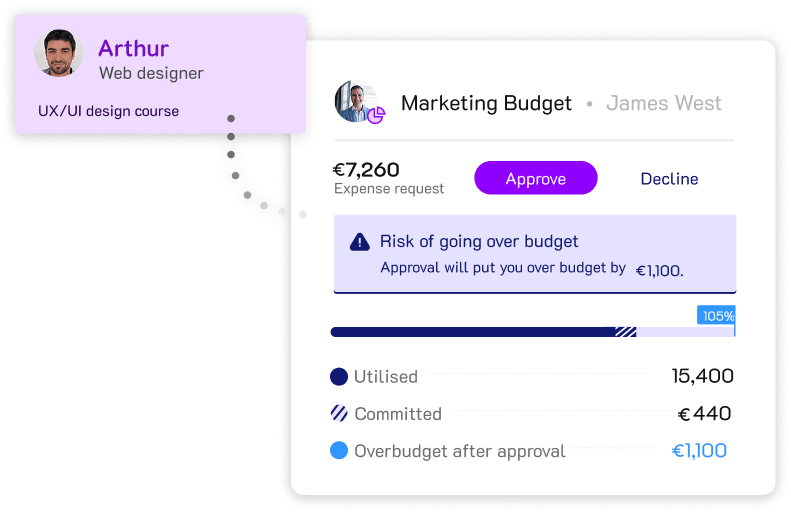Click the €1,100 overbudget amount value
Image resolution: width=791 pixels, height=512 pixels.
(699, 451)
